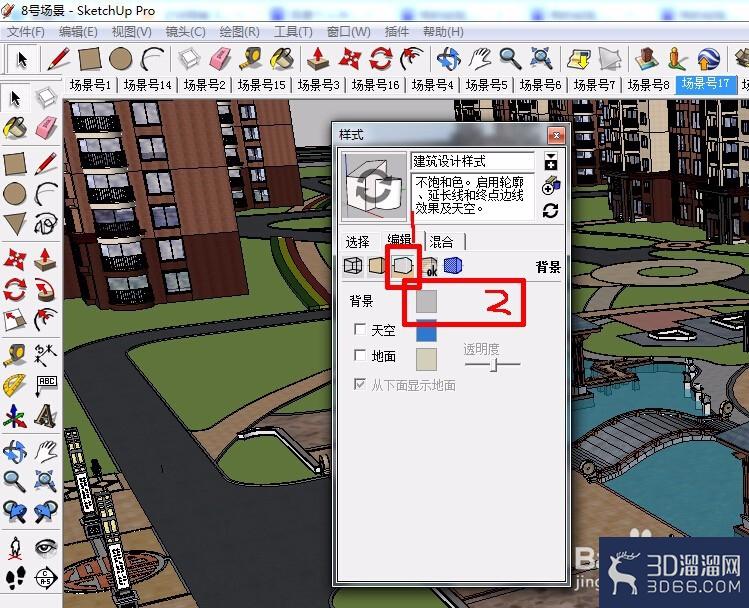
Task: Select the Rectangle tool in top toolbar
Action: tap(89, 59)
